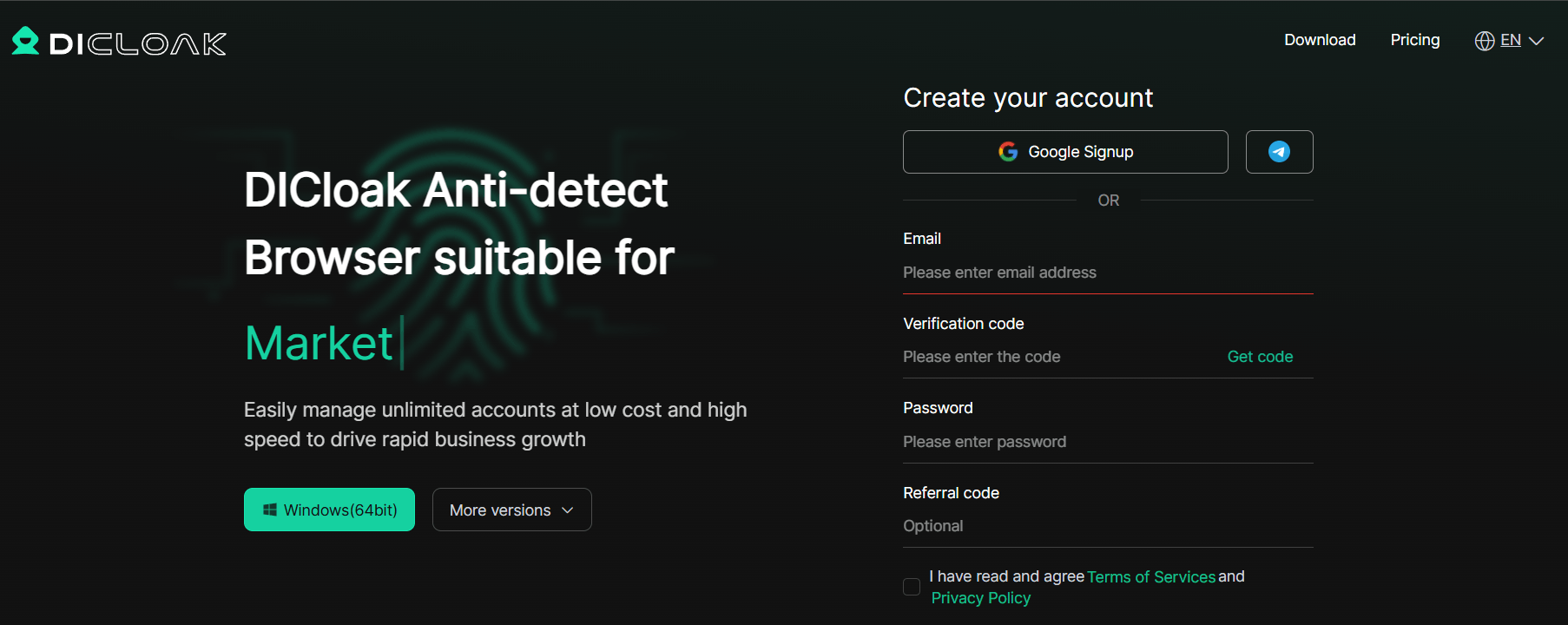Click the 'Create your account' heading
The height and width of the screenshot is (625, 1568).
[x=1028, y=97]
